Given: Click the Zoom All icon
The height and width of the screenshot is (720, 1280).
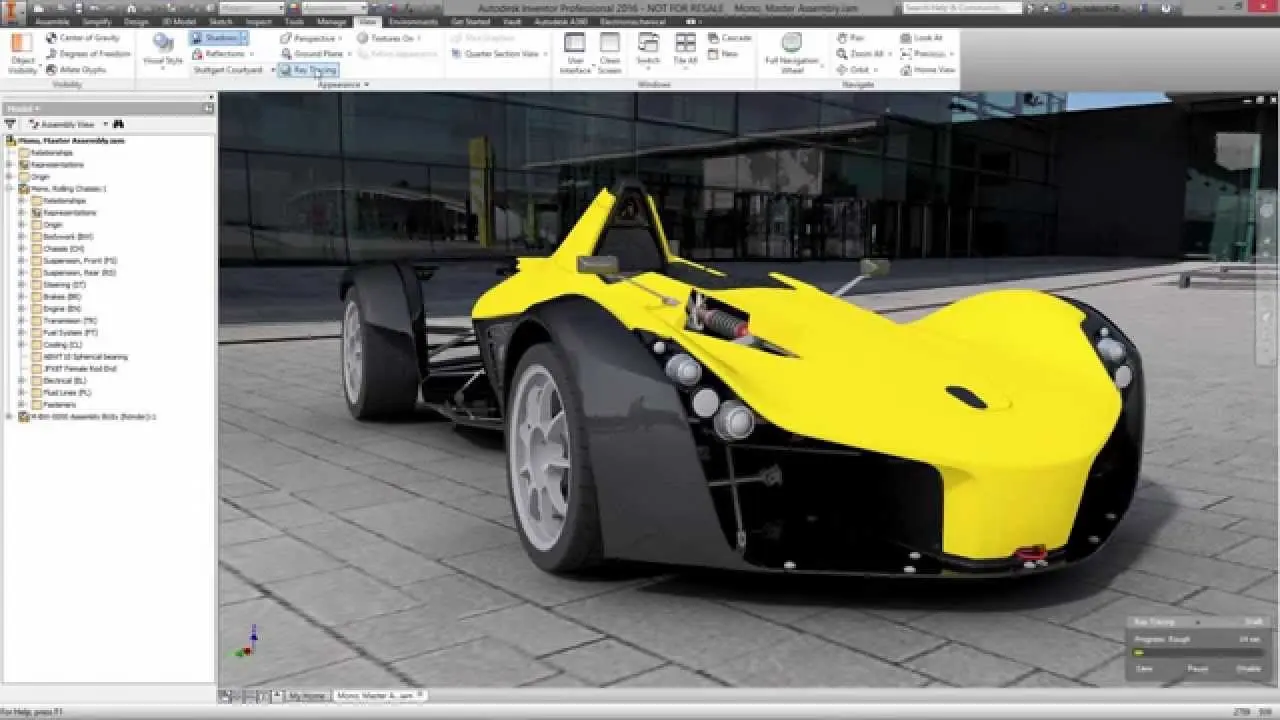Looking at the screenshot, I should click(860, 53).
